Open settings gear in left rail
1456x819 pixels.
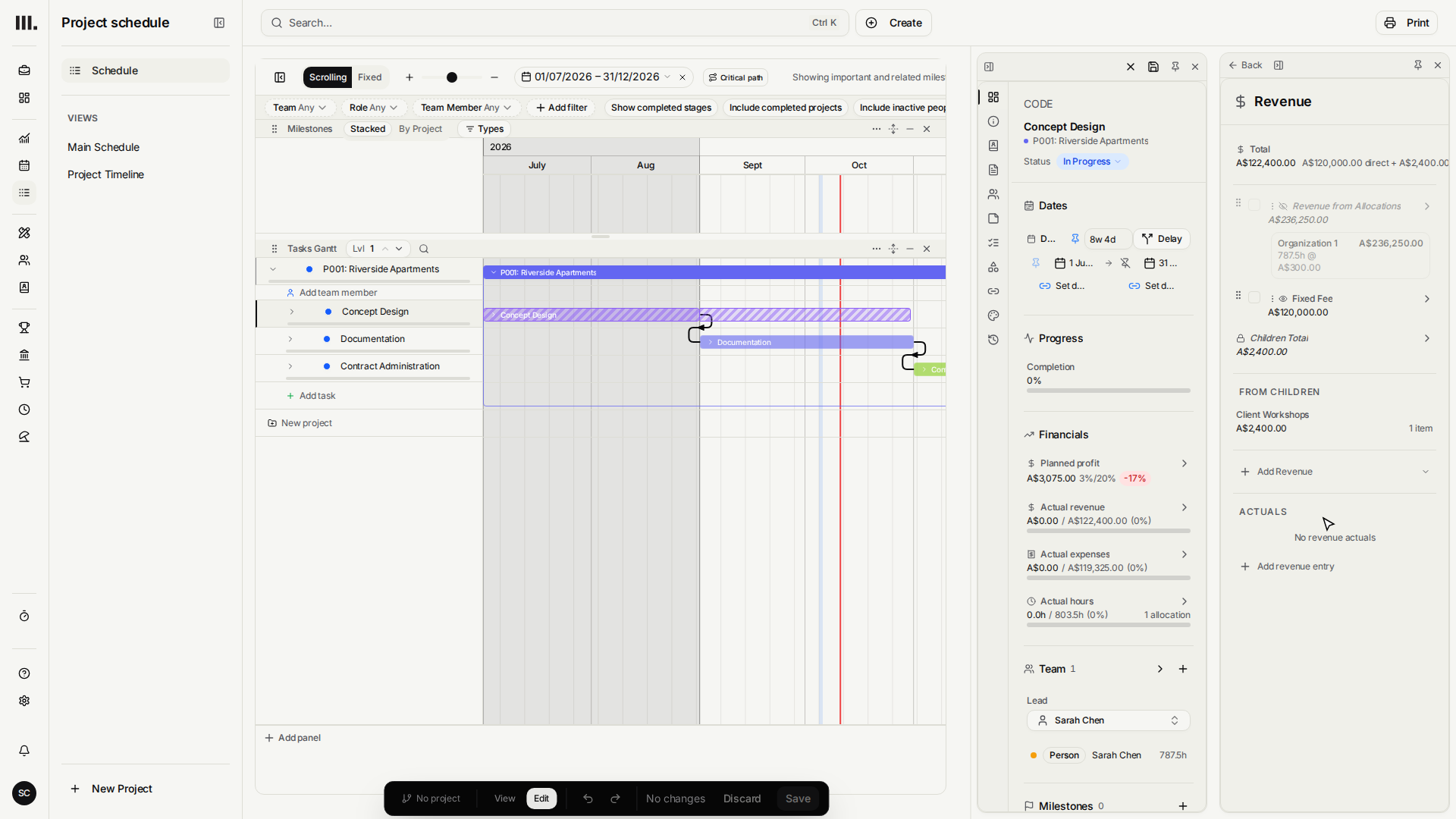tap(24, 701)
